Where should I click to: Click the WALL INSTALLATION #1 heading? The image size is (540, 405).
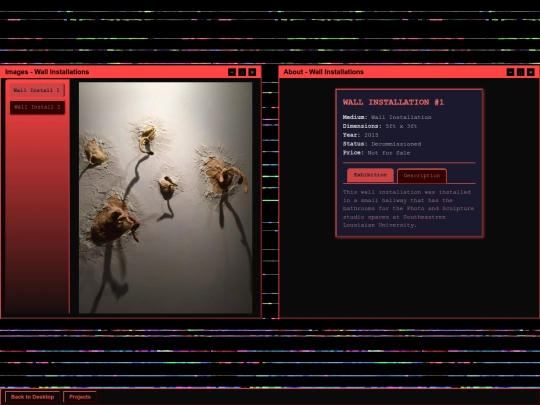393,102
